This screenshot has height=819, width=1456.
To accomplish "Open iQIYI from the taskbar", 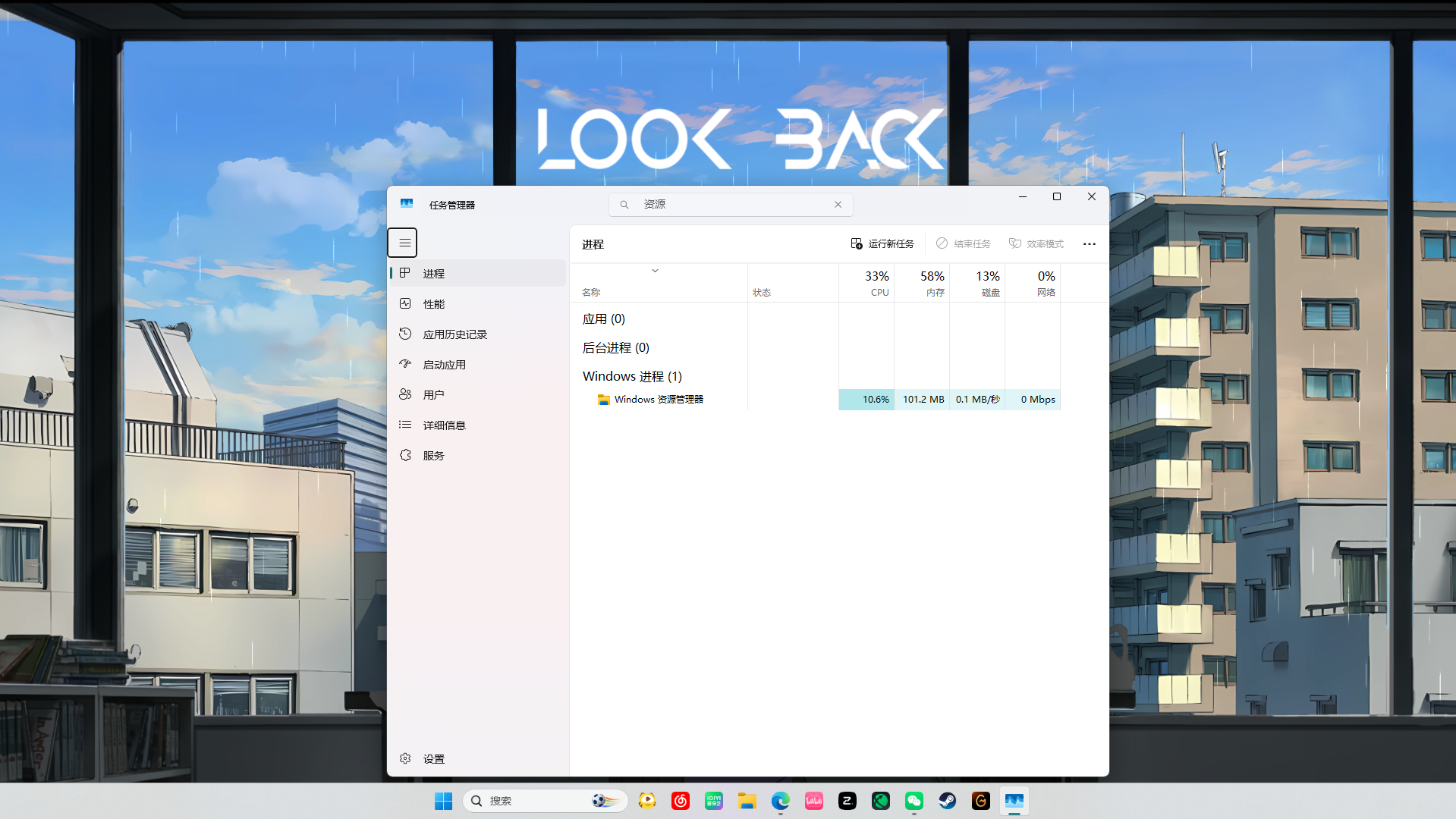I will 714,801.
